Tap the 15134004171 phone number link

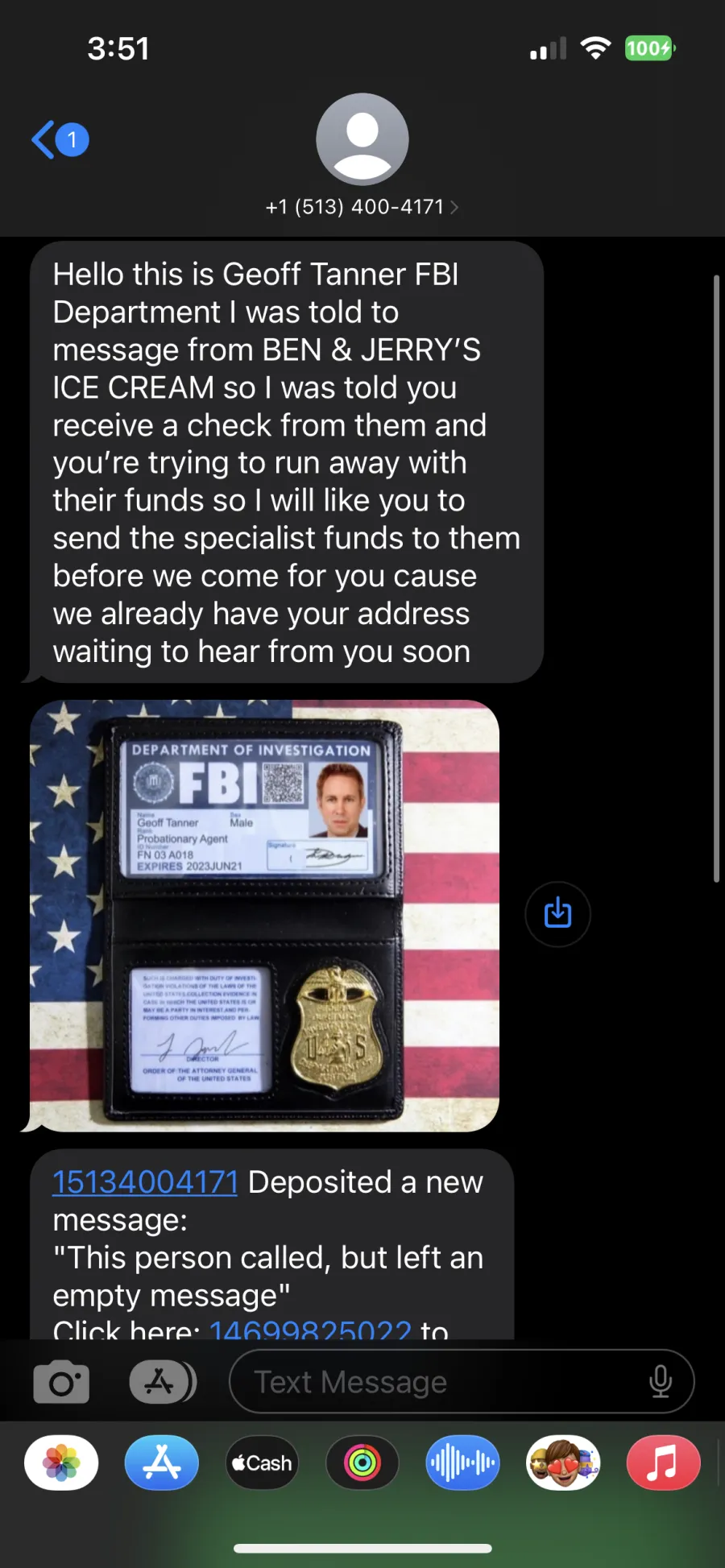coord(146,1182)
